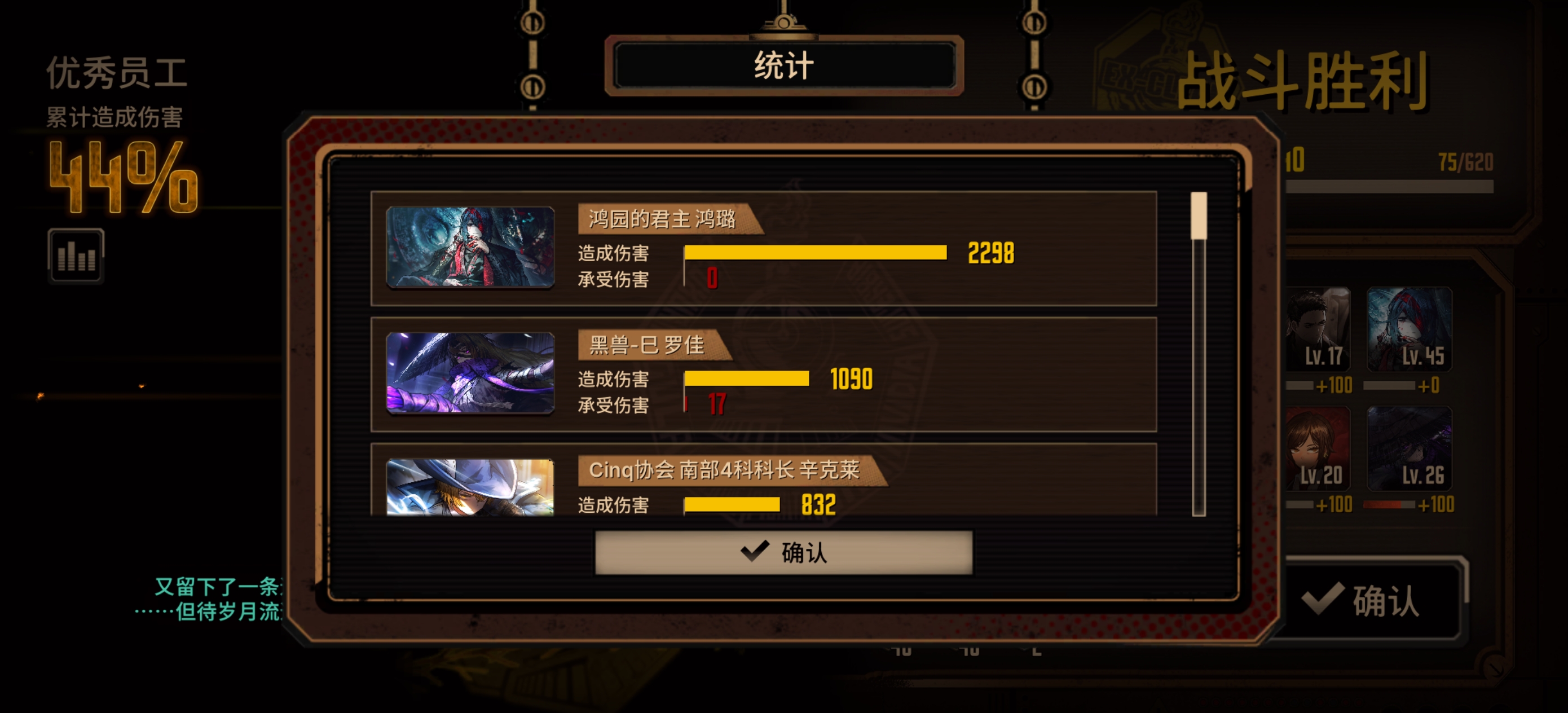Select the Cinq协会 辛克莱 portrait thumbnail
The width and height of the screenshot is (1568, 713).
(470, 487)
